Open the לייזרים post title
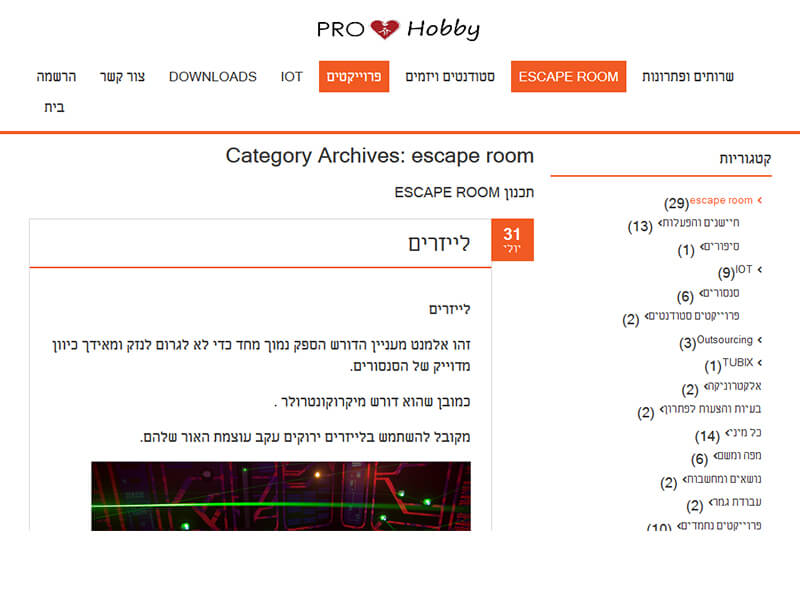The image size is (800, 600). 439,243
